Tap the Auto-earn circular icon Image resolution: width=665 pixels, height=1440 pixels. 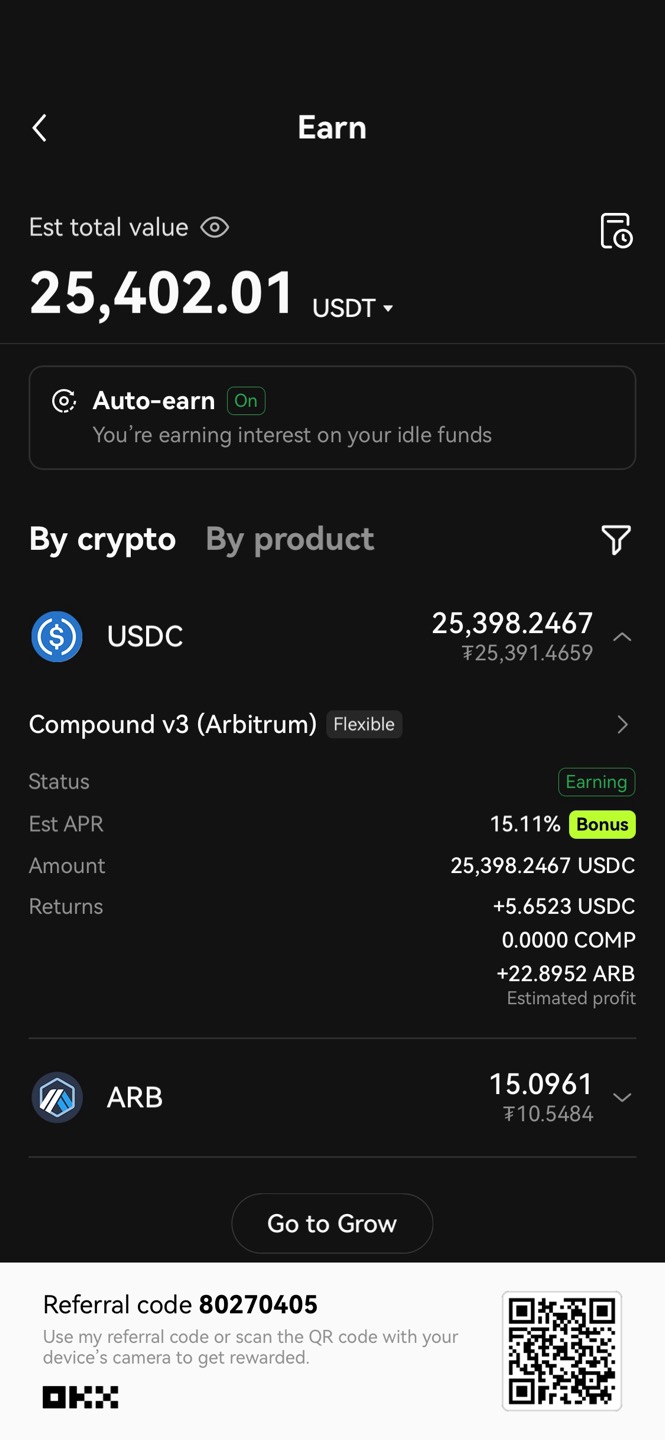click(x=64, y=401)
